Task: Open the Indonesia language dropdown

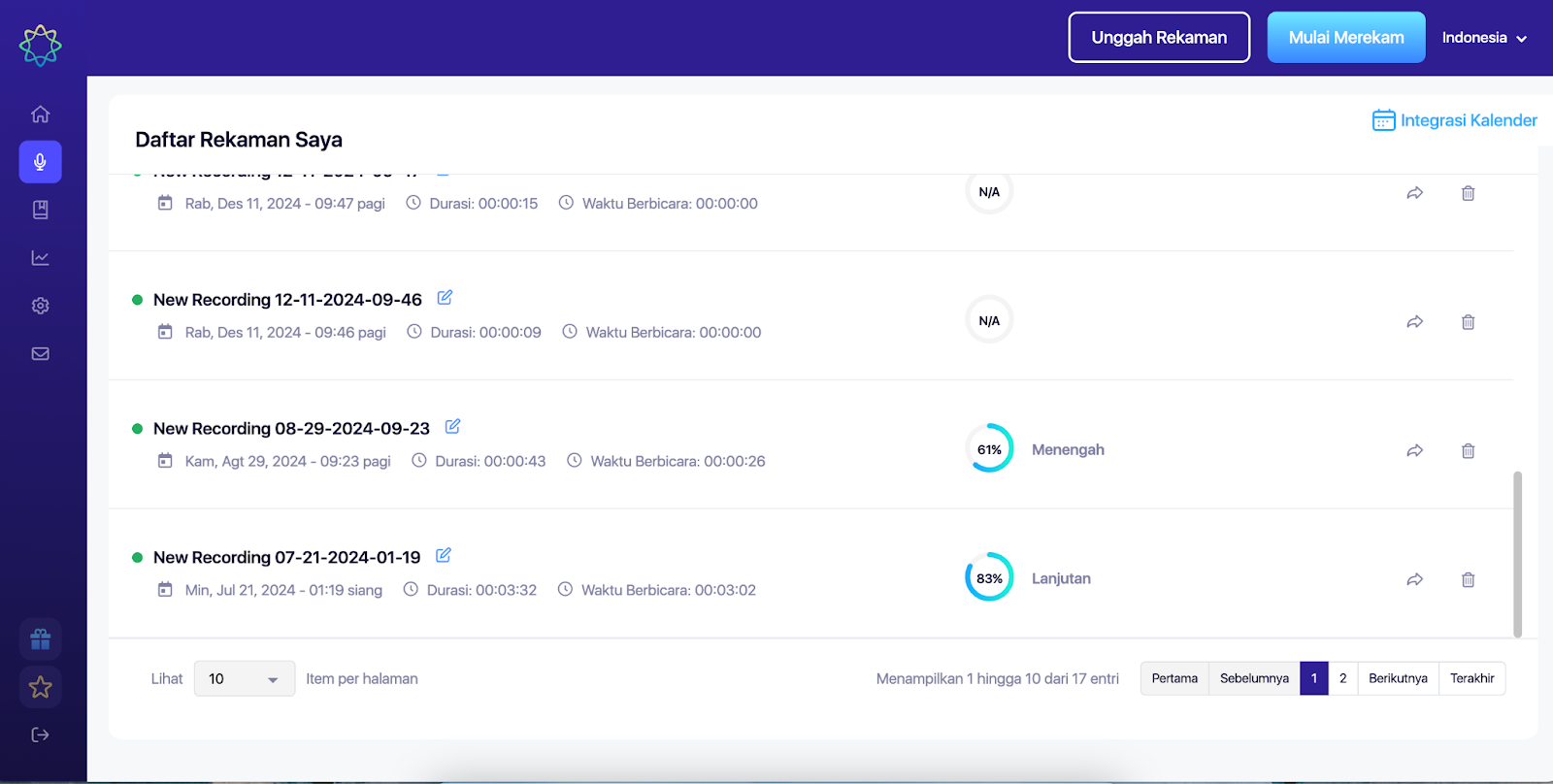Action: point(1484,38)
